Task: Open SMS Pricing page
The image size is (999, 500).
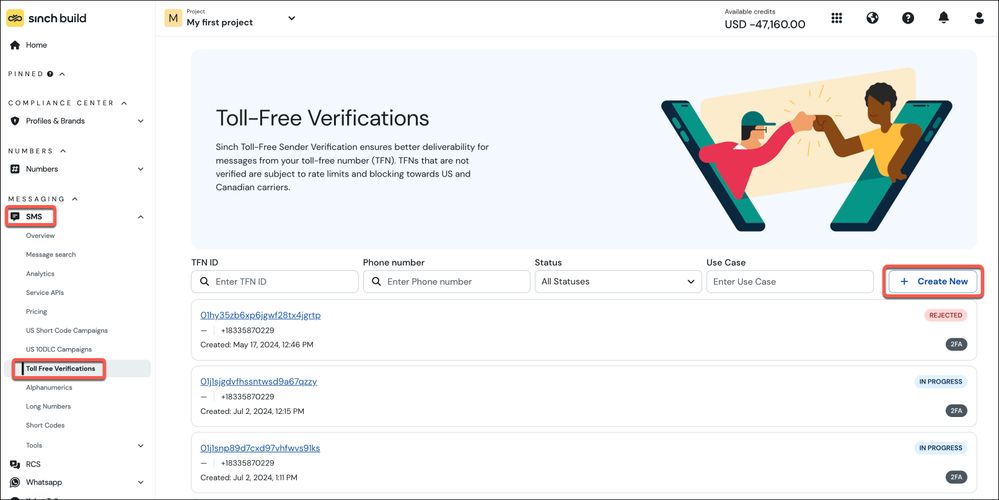Action: click(x=36, y=311)
